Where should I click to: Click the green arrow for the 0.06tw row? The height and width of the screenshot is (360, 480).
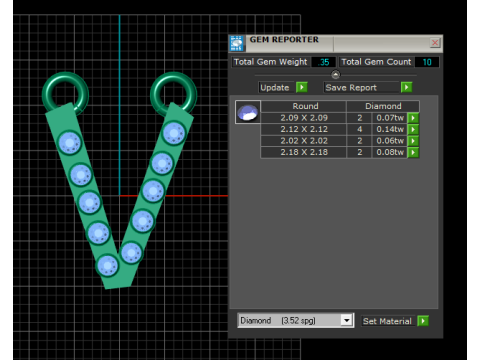click(413, 141)
